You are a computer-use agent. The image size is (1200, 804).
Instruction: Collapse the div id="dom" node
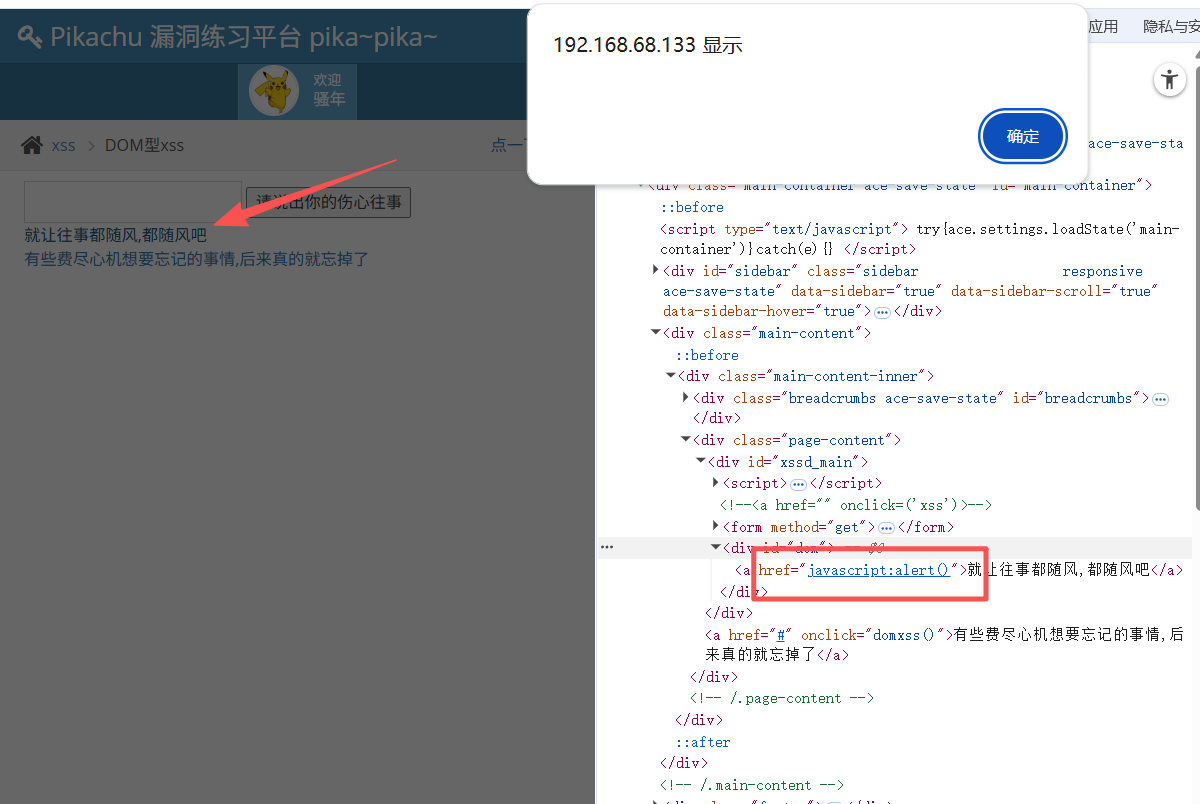pyautogui.click(x=716, y=547)
